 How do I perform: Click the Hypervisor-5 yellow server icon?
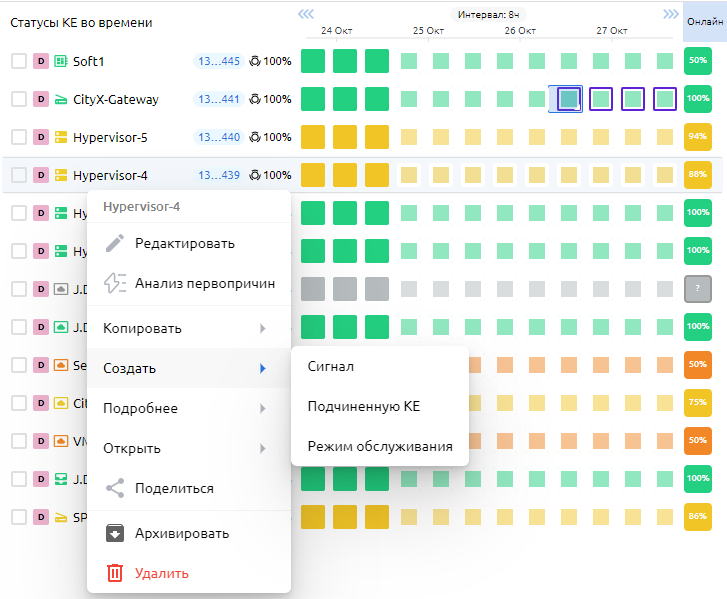(60, 137)
